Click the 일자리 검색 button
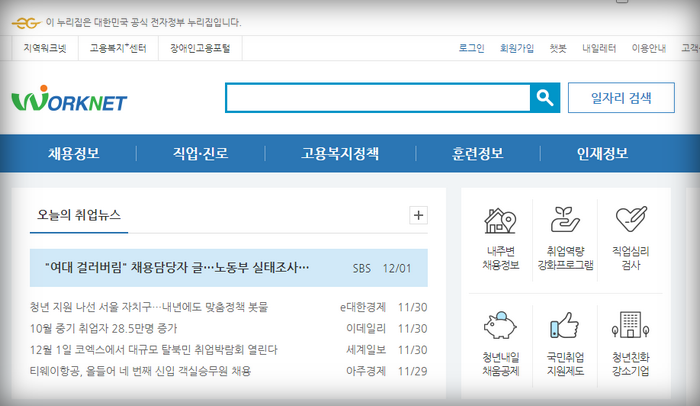 (621, 97)
